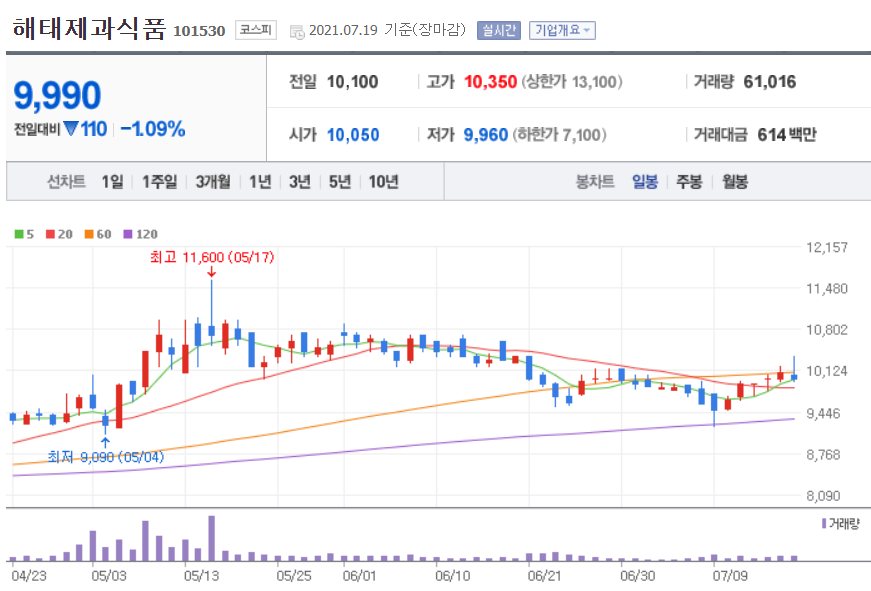Screen dimensions: 871x591
Task: Click the 코스피 market badge
Action: point(256,29)
